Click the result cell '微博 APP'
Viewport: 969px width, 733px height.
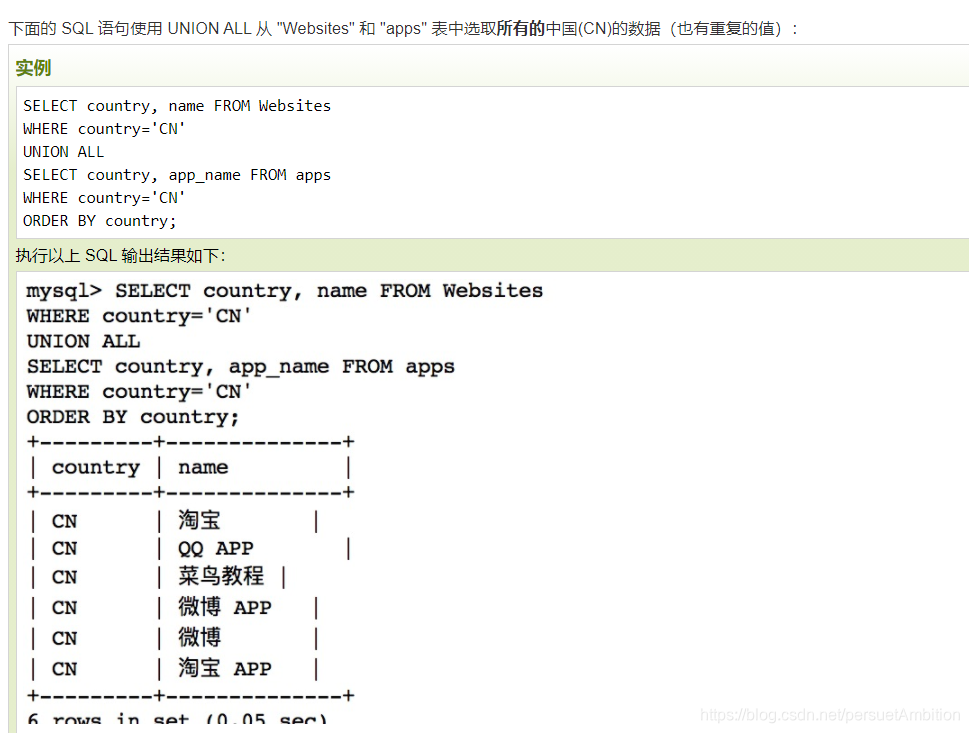click(x=225, y=607)
